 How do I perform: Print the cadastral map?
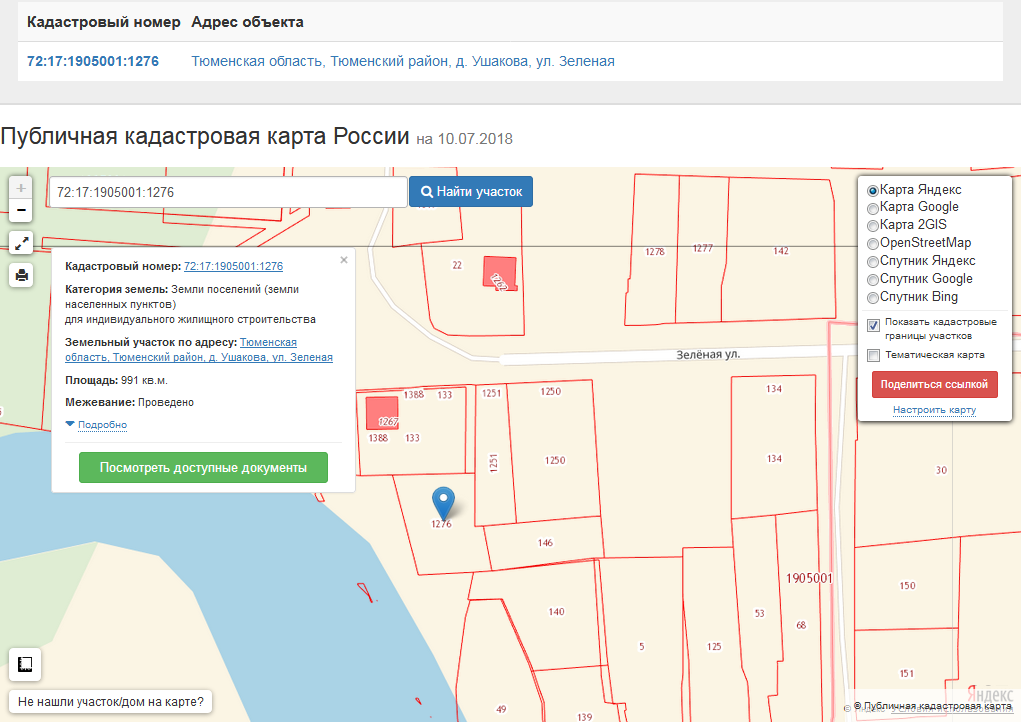click(x=21, y=275)
